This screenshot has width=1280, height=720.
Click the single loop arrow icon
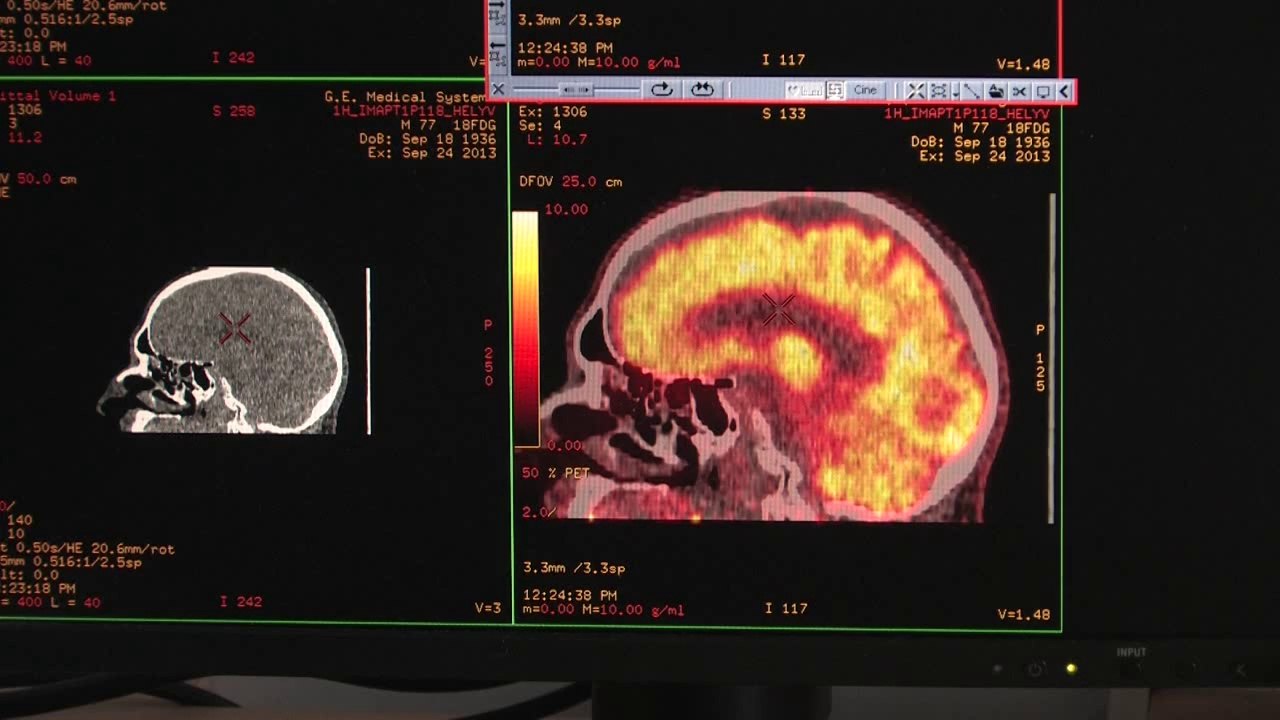click(x=661, y=90)
